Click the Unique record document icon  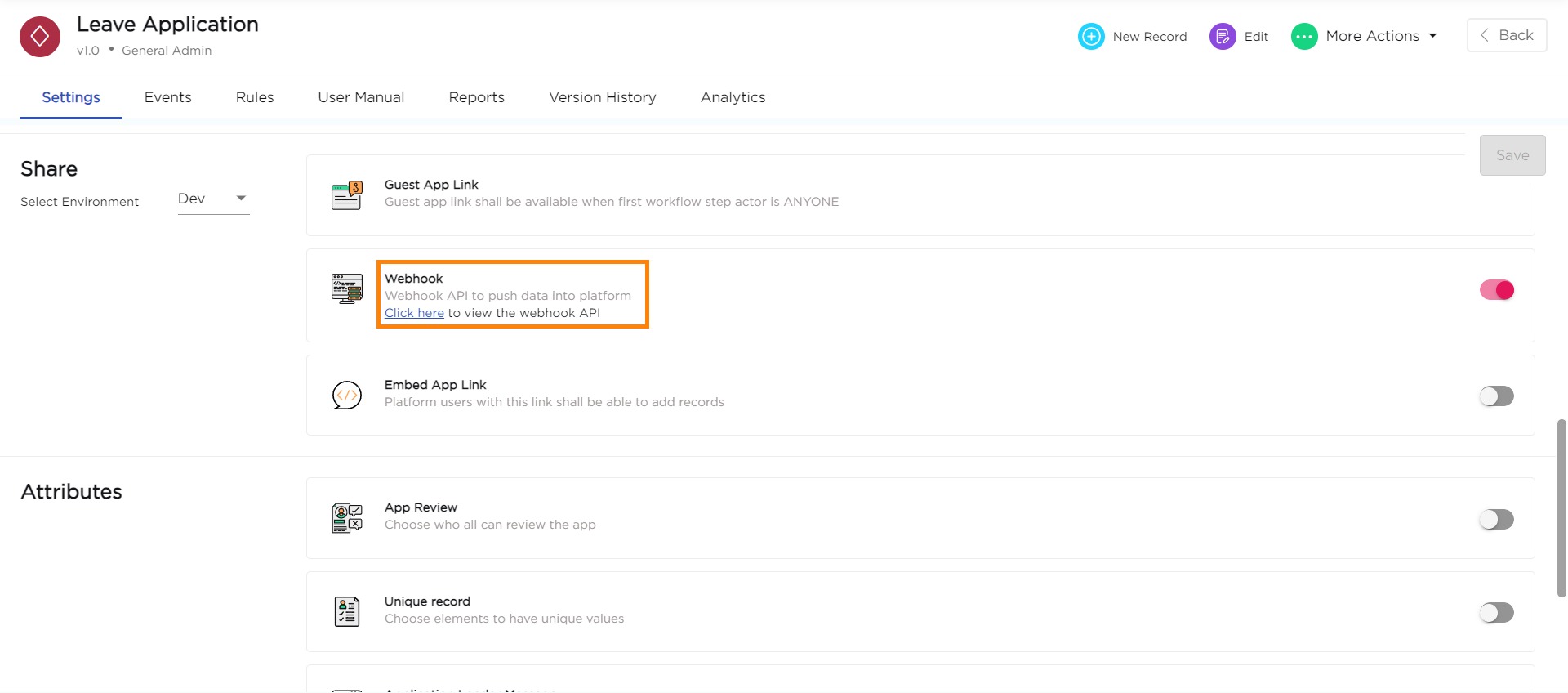347,611
